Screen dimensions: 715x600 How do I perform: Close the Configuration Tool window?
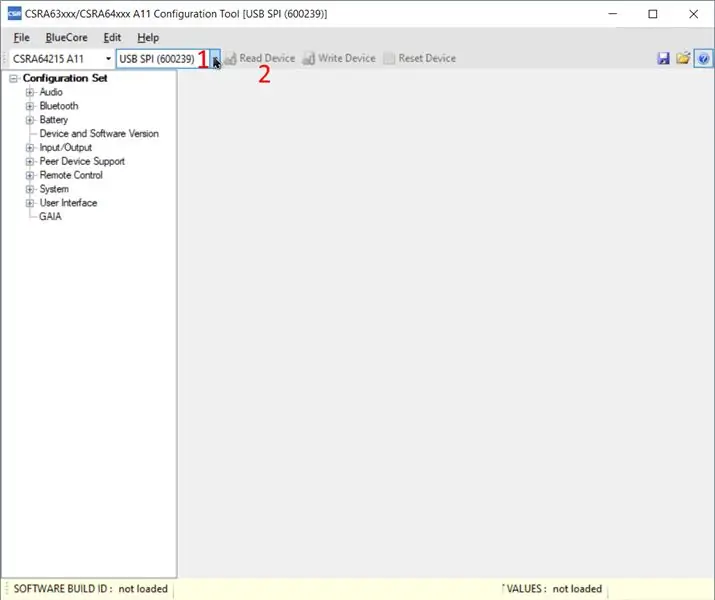point(694,14)
